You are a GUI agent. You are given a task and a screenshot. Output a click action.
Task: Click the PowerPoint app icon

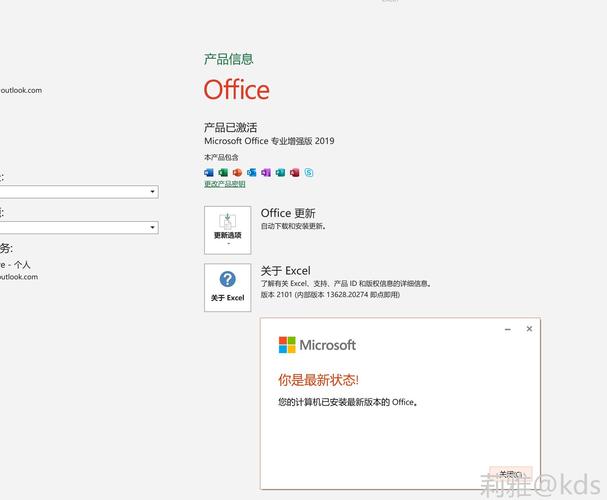[237, 173]
